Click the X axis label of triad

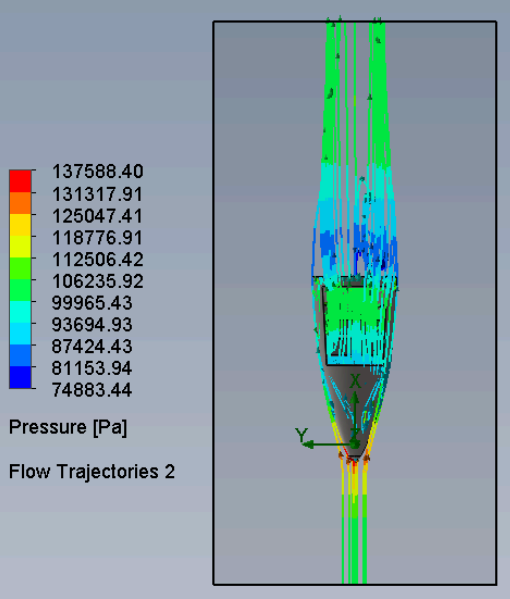pos(355,381)
